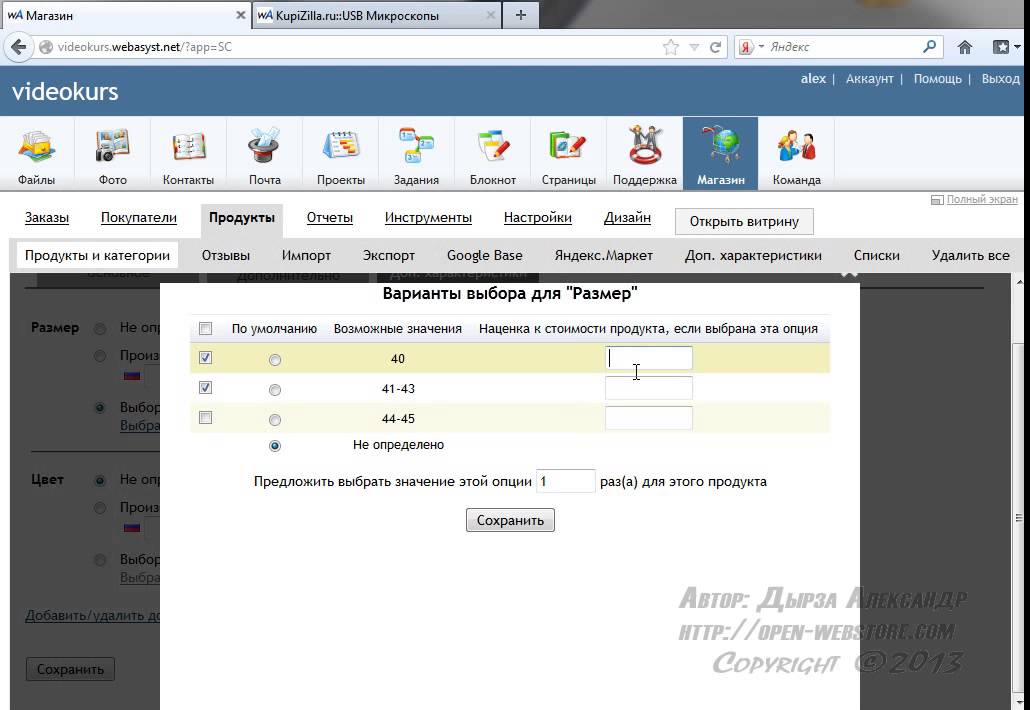This screenshot has height=710, width=1030.
Task: Open the address bar history dropdown arrow
Action: click(694, 47)
